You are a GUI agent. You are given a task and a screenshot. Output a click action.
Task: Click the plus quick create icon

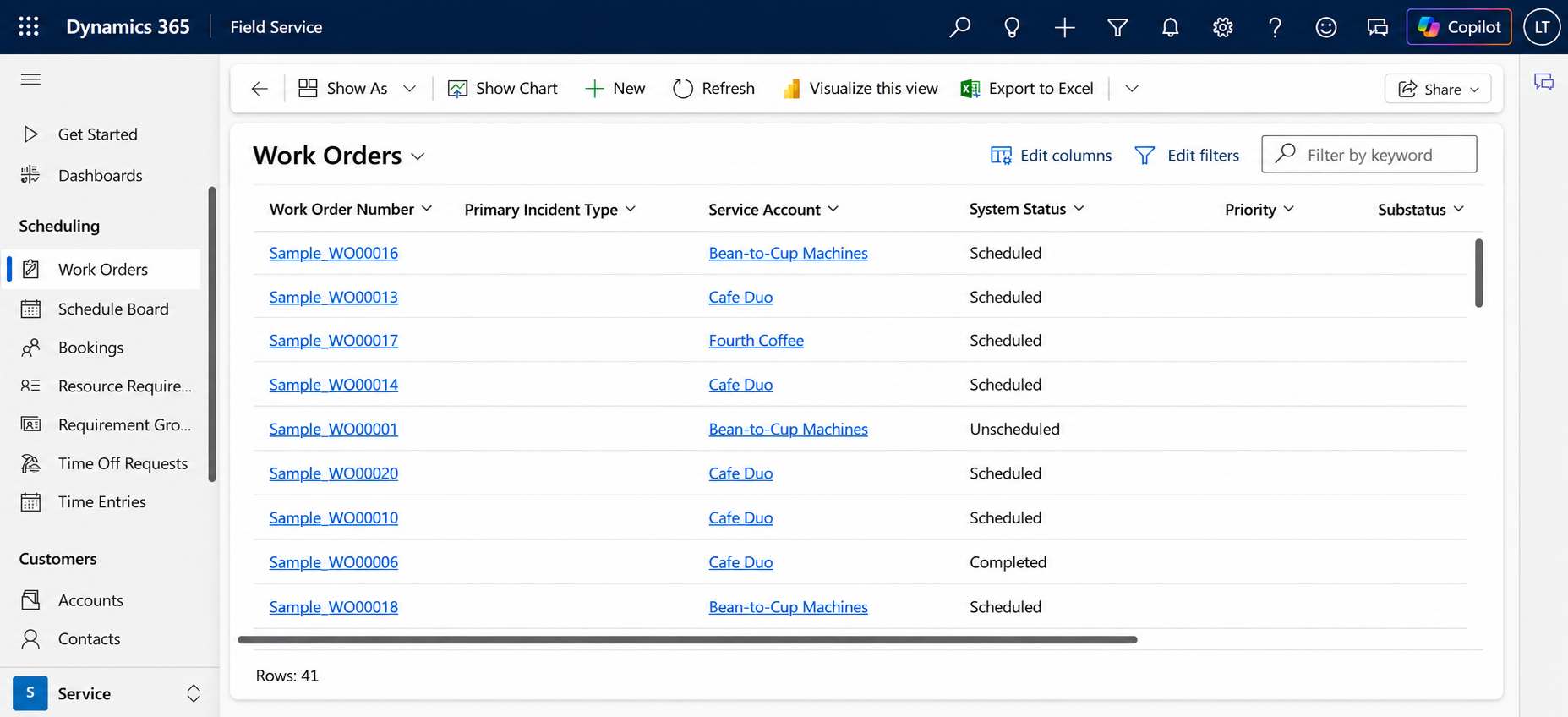click(x=1065, y=27)
